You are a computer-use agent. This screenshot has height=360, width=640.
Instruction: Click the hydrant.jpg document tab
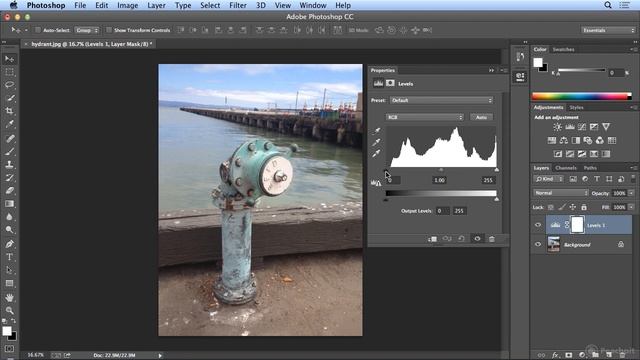coord(91,44)
